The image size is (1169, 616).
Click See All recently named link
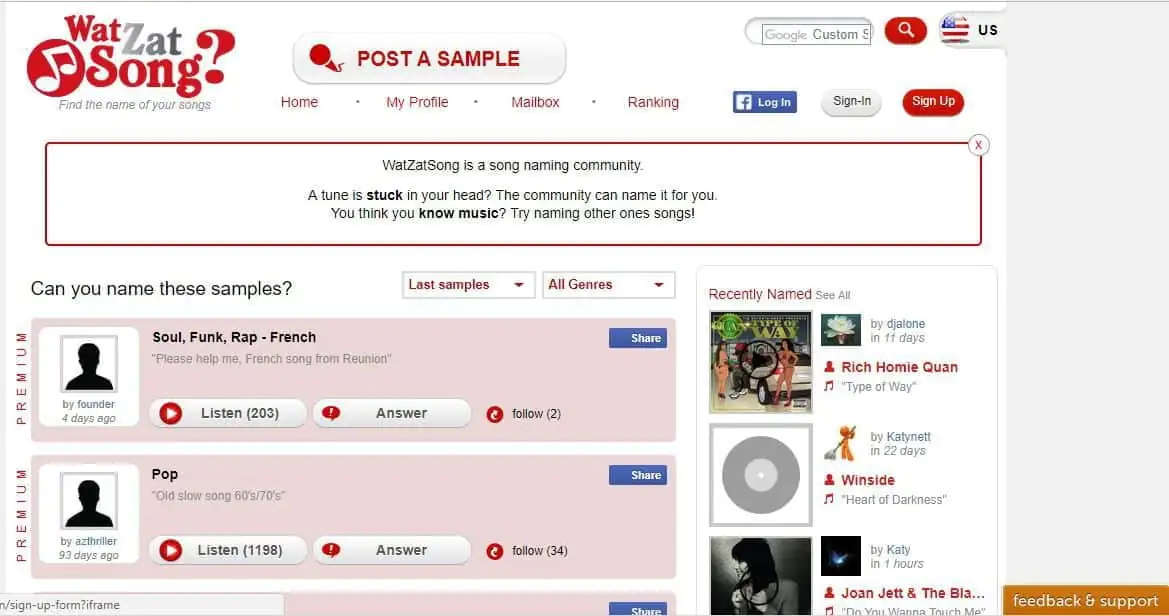[x=833, y=295]
